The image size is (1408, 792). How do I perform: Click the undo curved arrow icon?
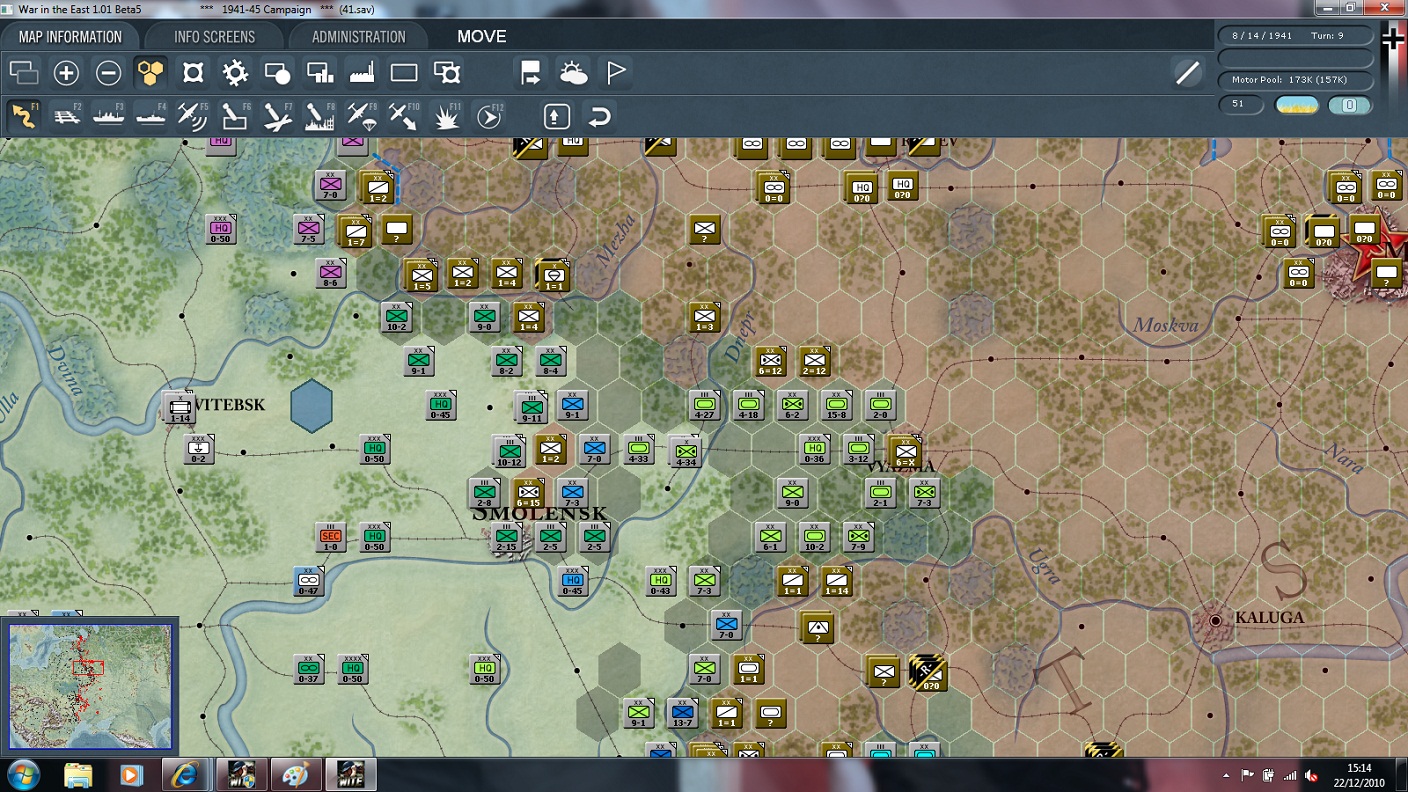click(599, 116)
